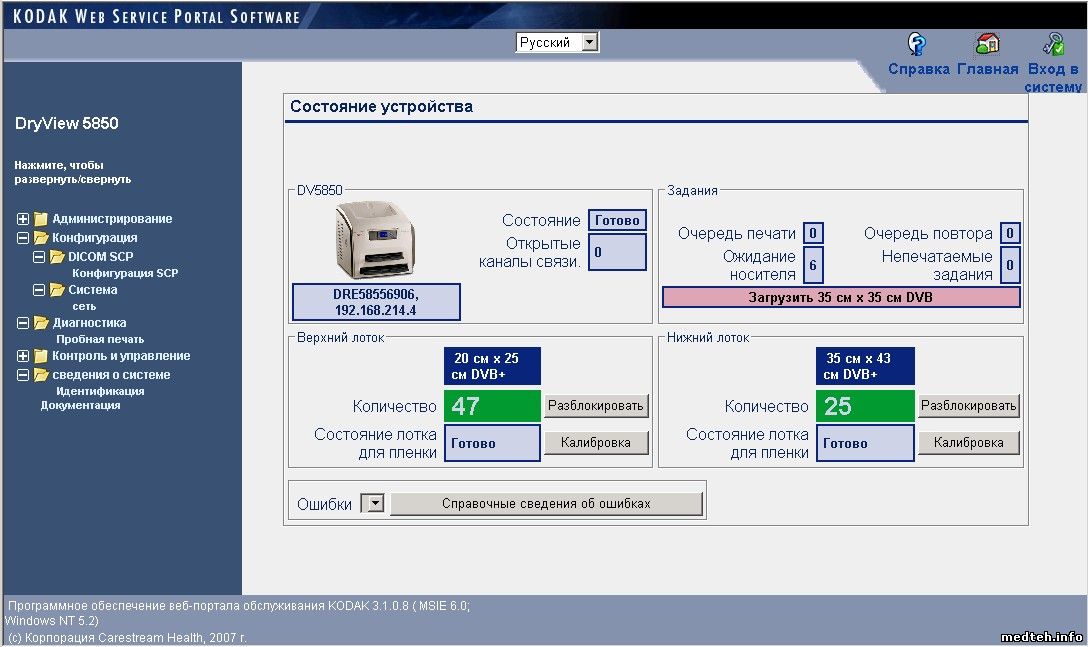This screenshot has width=1088, height=647.
Task: Collapse the сведения о системе node
Action: click(x=24, y=375)
